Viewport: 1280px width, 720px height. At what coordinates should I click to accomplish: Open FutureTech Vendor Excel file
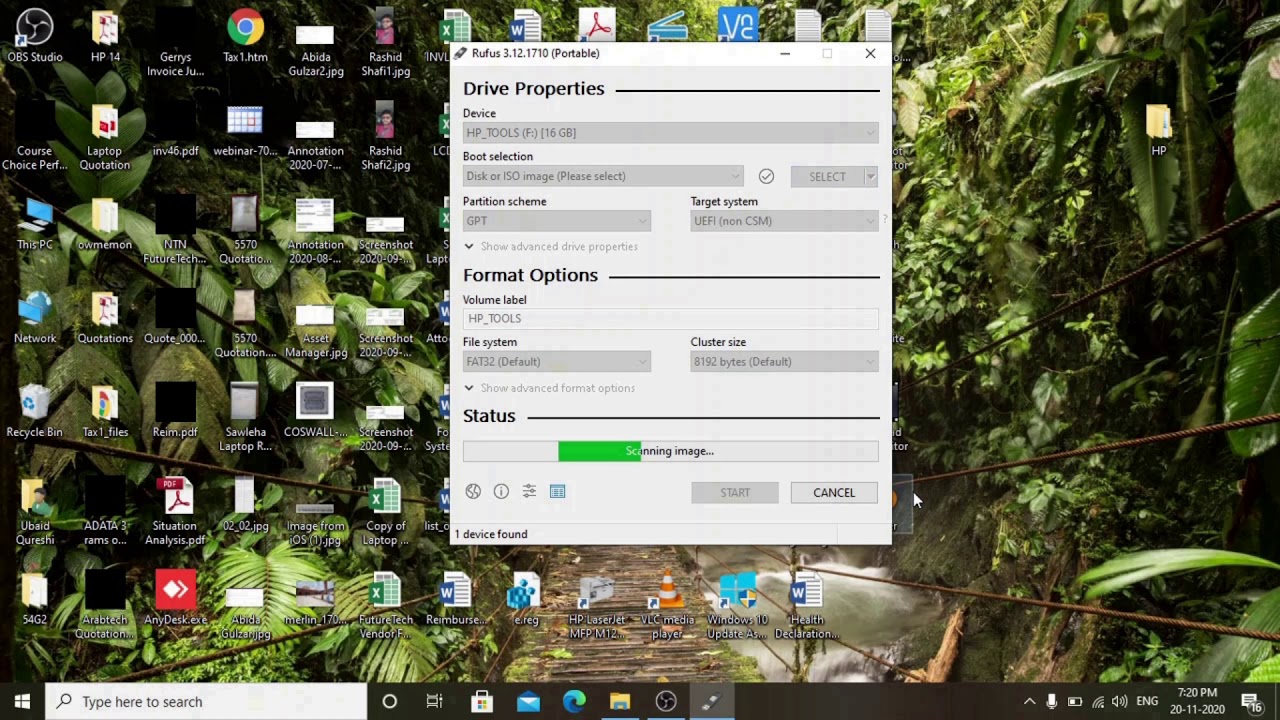tap(385, 606)
